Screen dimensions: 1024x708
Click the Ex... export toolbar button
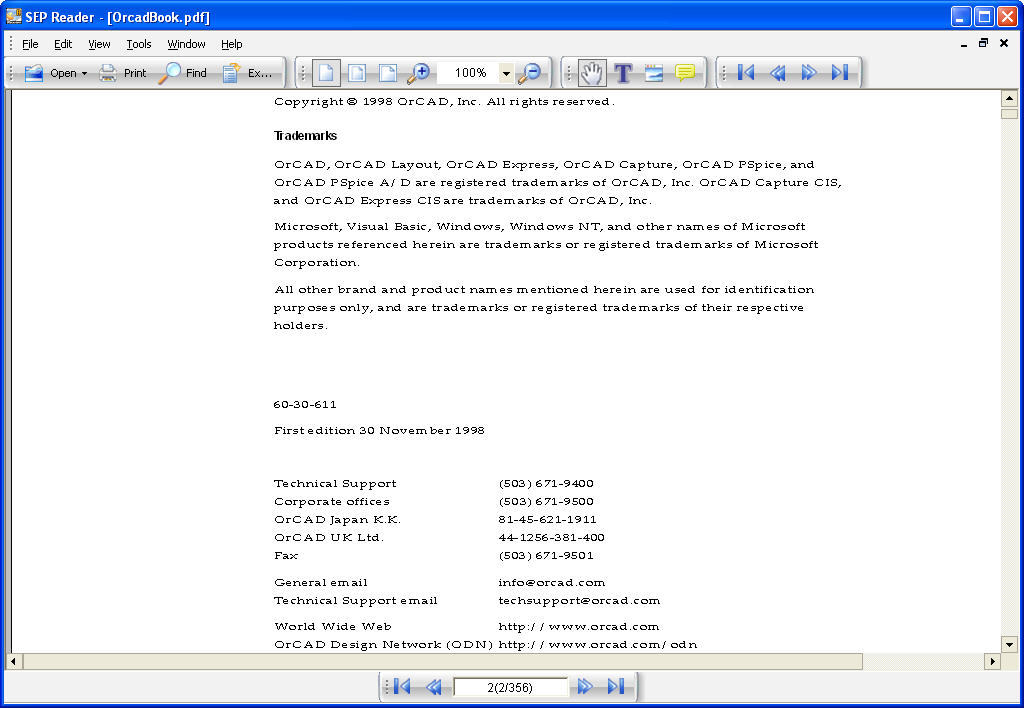[247, 72]
